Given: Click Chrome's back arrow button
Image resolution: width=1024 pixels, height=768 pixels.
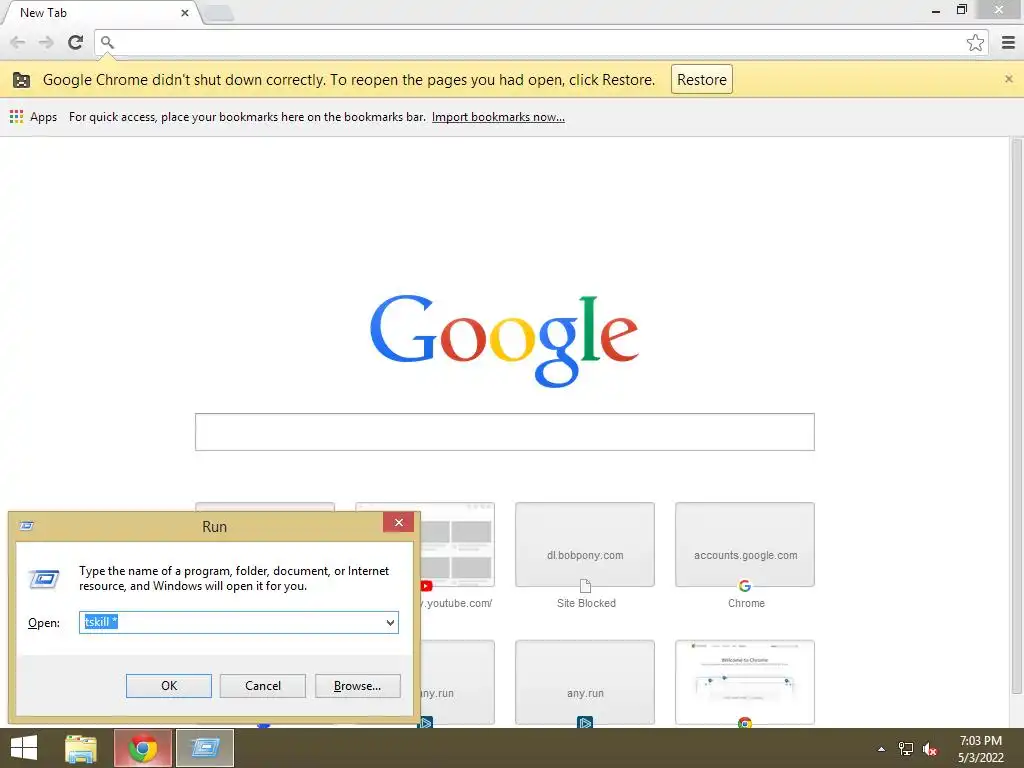Looking at the screenshot, I should 18,42.
